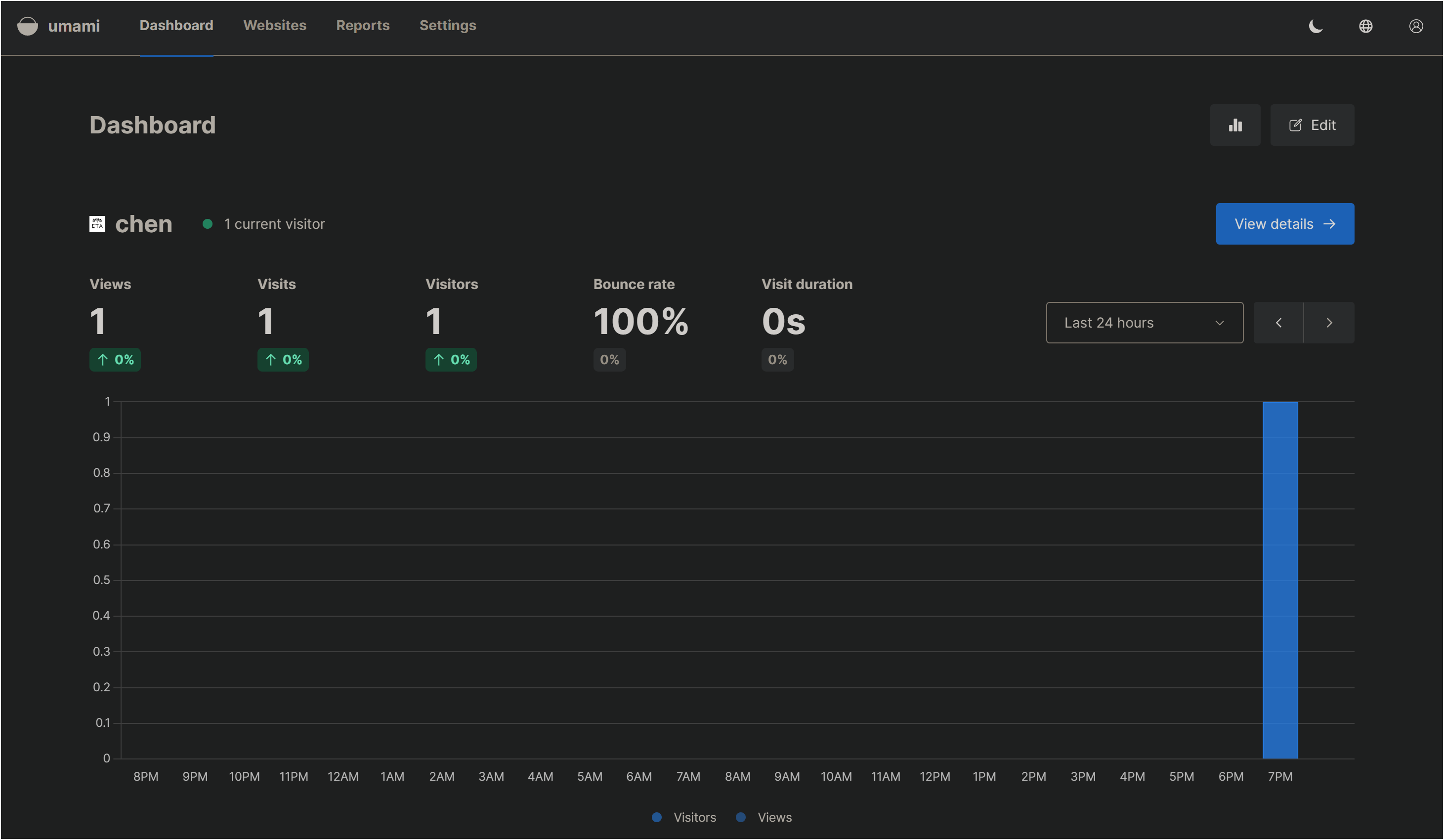Open language selector globe icon
1444x840 pixels.
1365,26
